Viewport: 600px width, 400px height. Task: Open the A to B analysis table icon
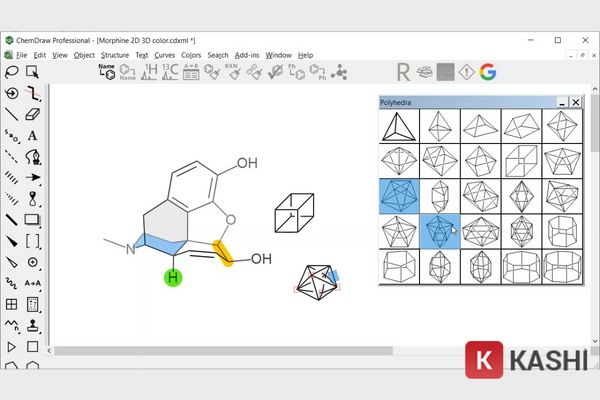[191, 72]
